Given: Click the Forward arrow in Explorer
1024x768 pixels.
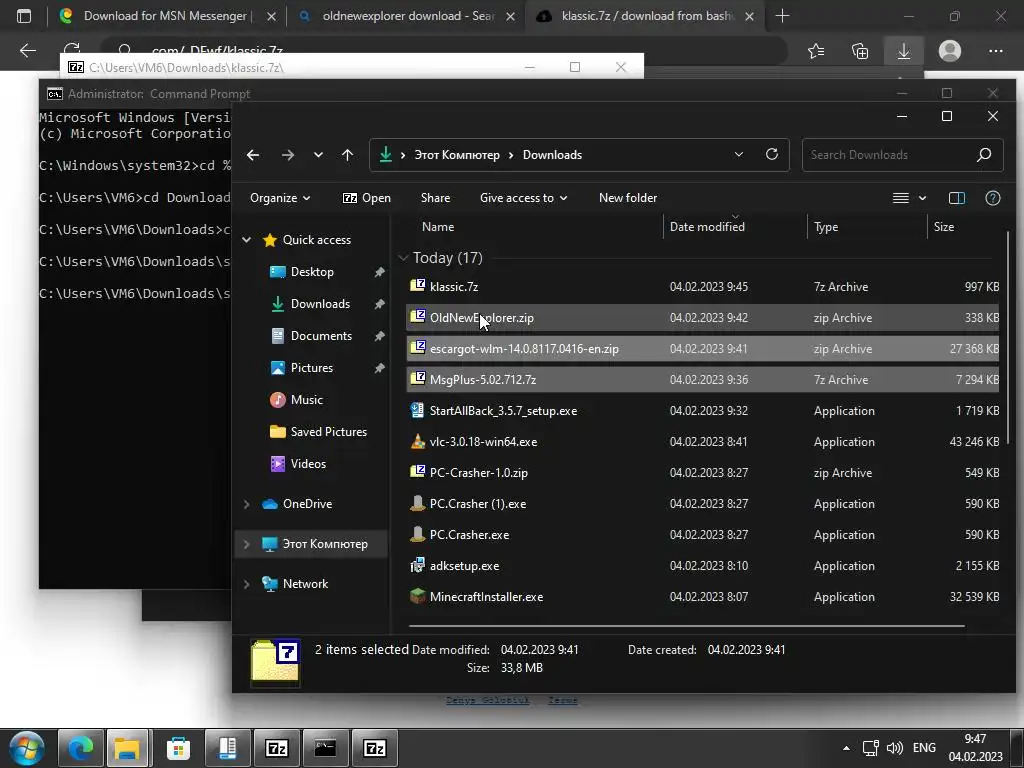Looking at the screenshot, I should point(287,155).
